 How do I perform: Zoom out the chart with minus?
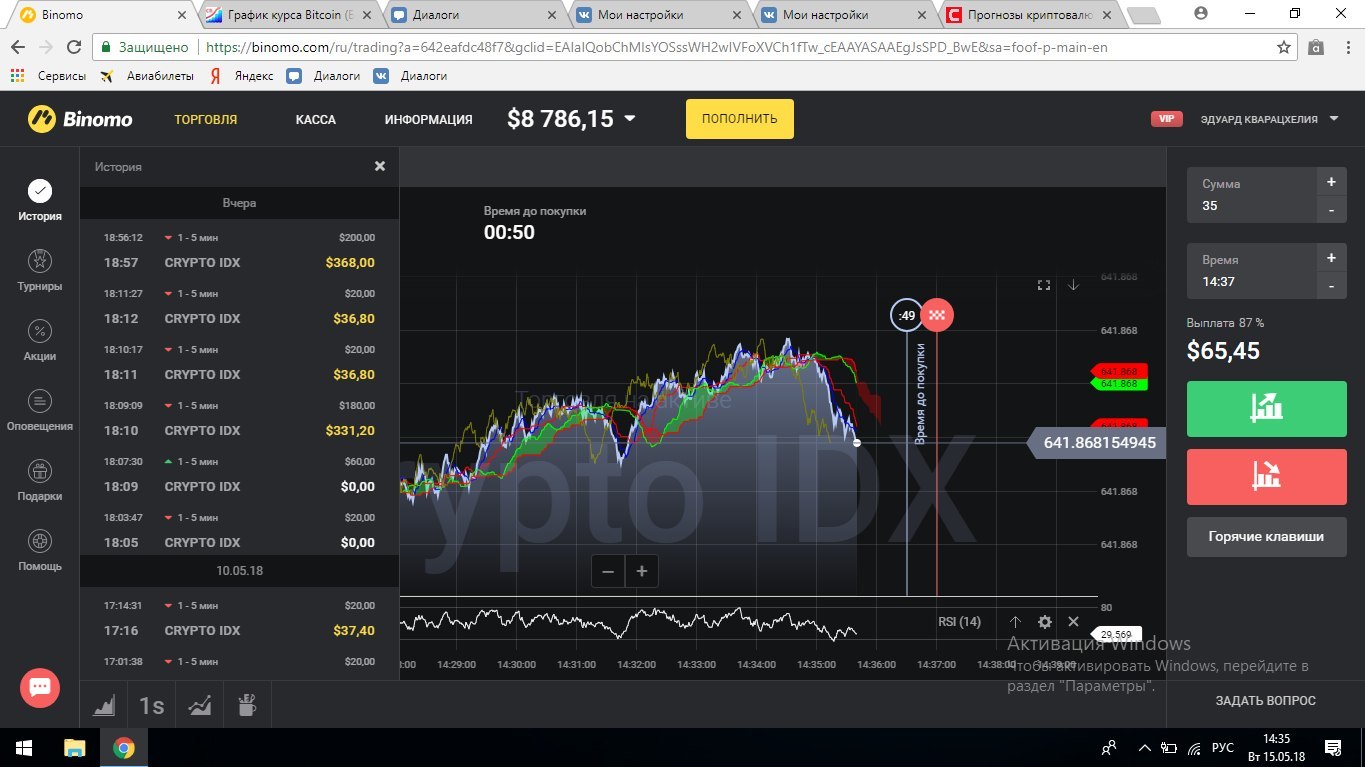[x=608, y=572]
